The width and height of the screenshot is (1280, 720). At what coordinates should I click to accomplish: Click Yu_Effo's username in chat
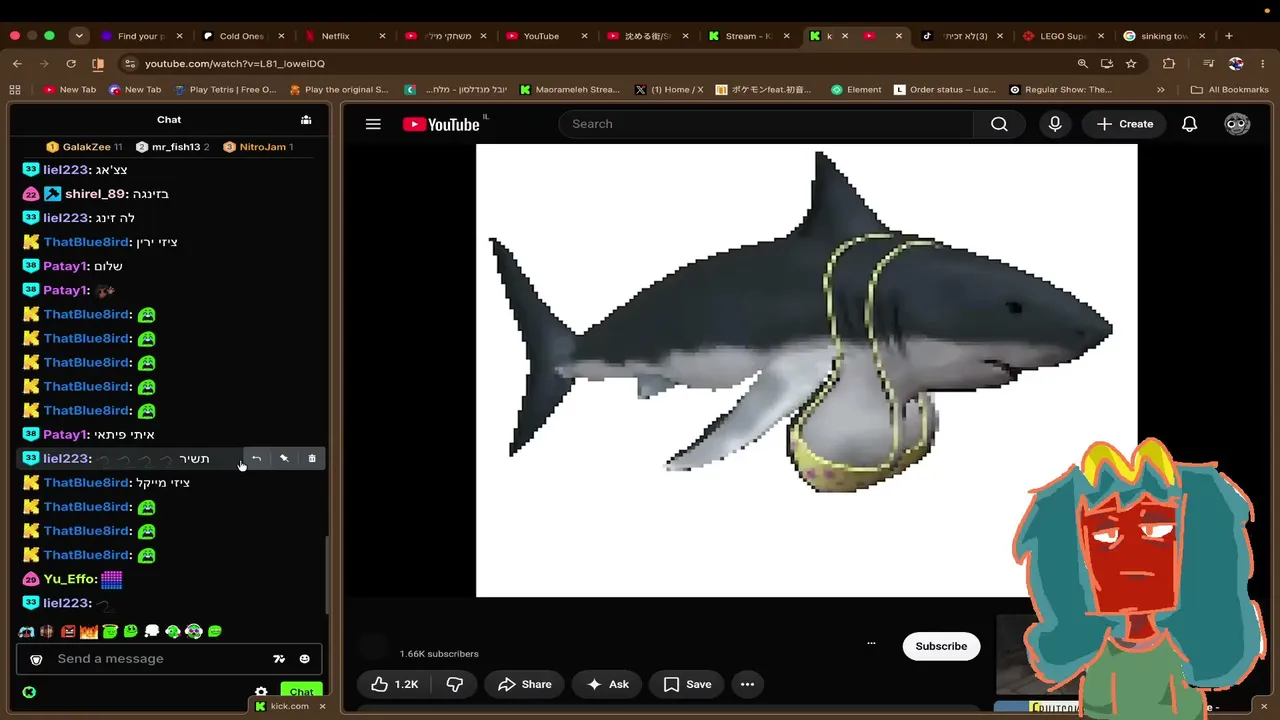tap(70, 579)
